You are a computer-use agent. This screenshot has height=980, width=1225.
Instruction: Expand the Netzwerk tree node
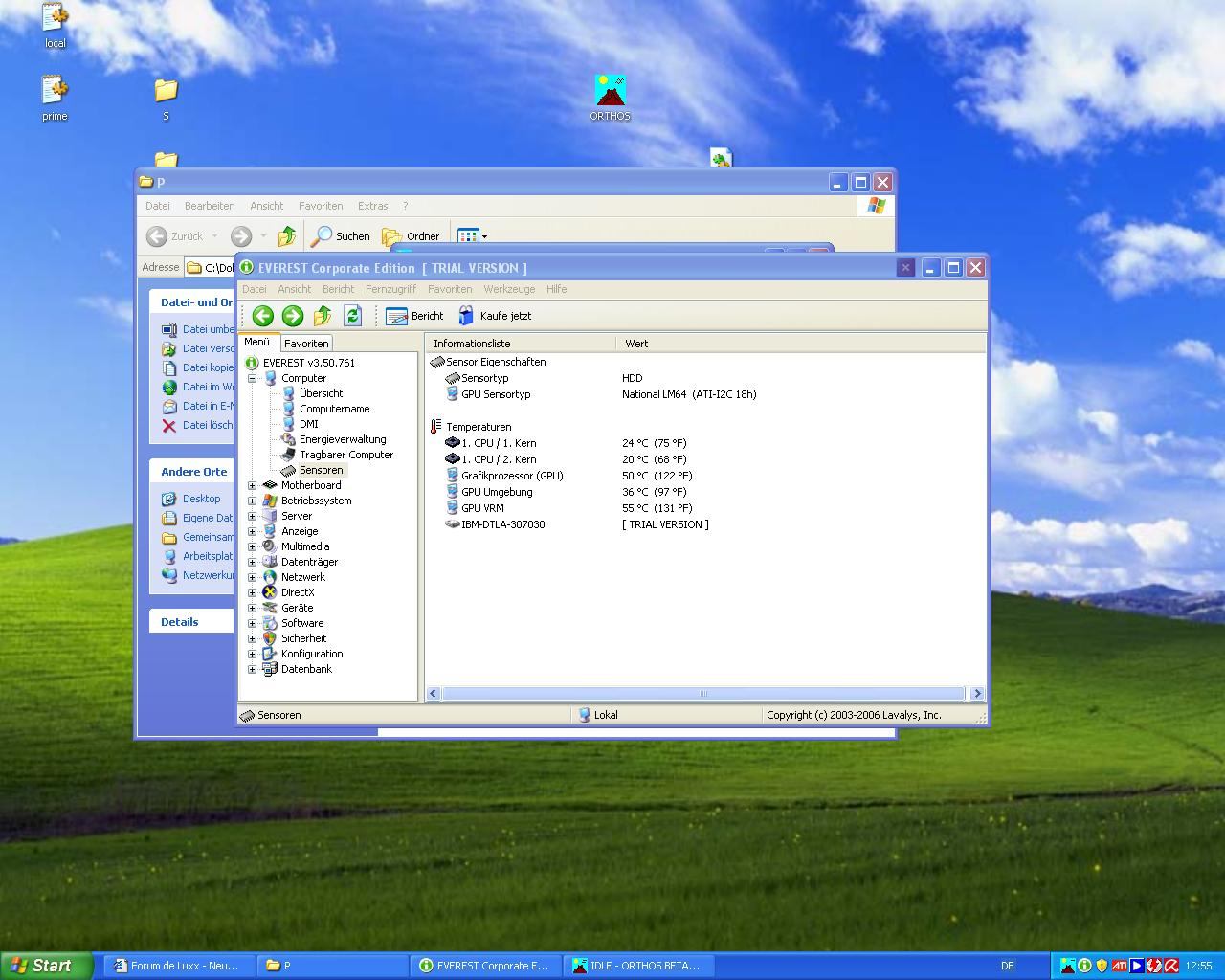pyautogui.click(x=252, y=577)
